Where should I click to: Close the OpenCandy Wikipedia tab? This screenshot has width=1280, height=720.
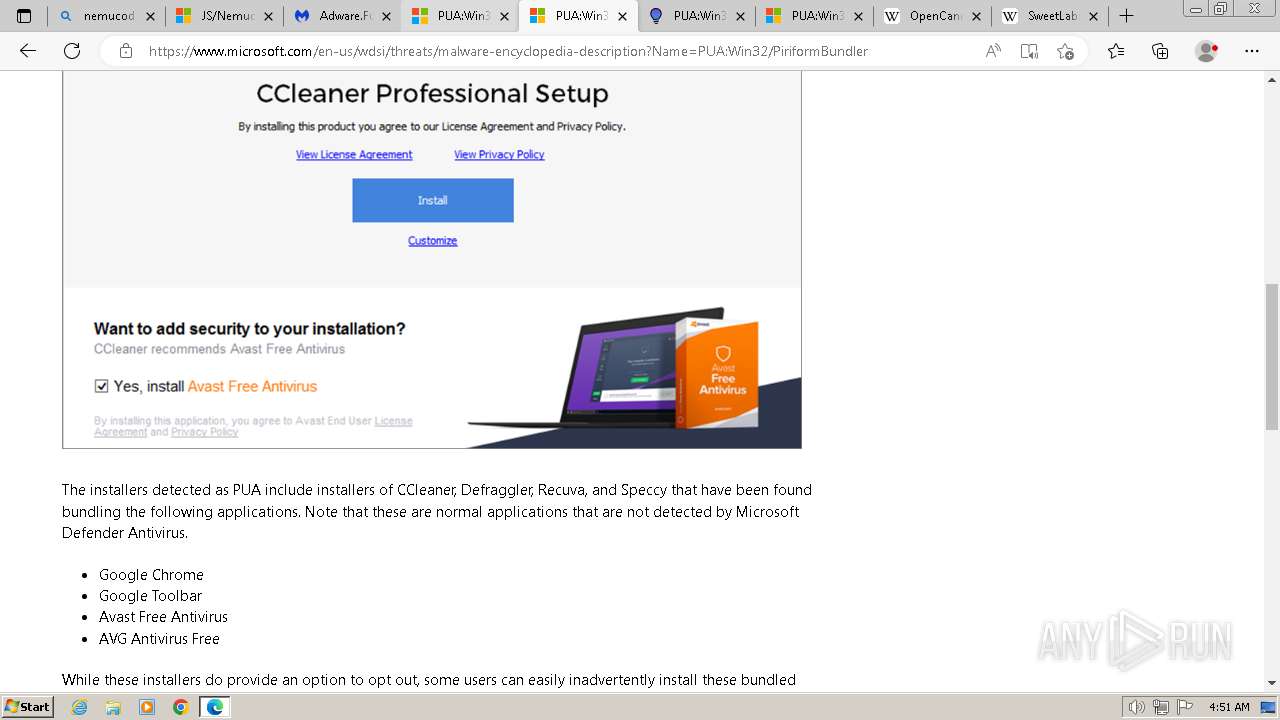point(976,16)
